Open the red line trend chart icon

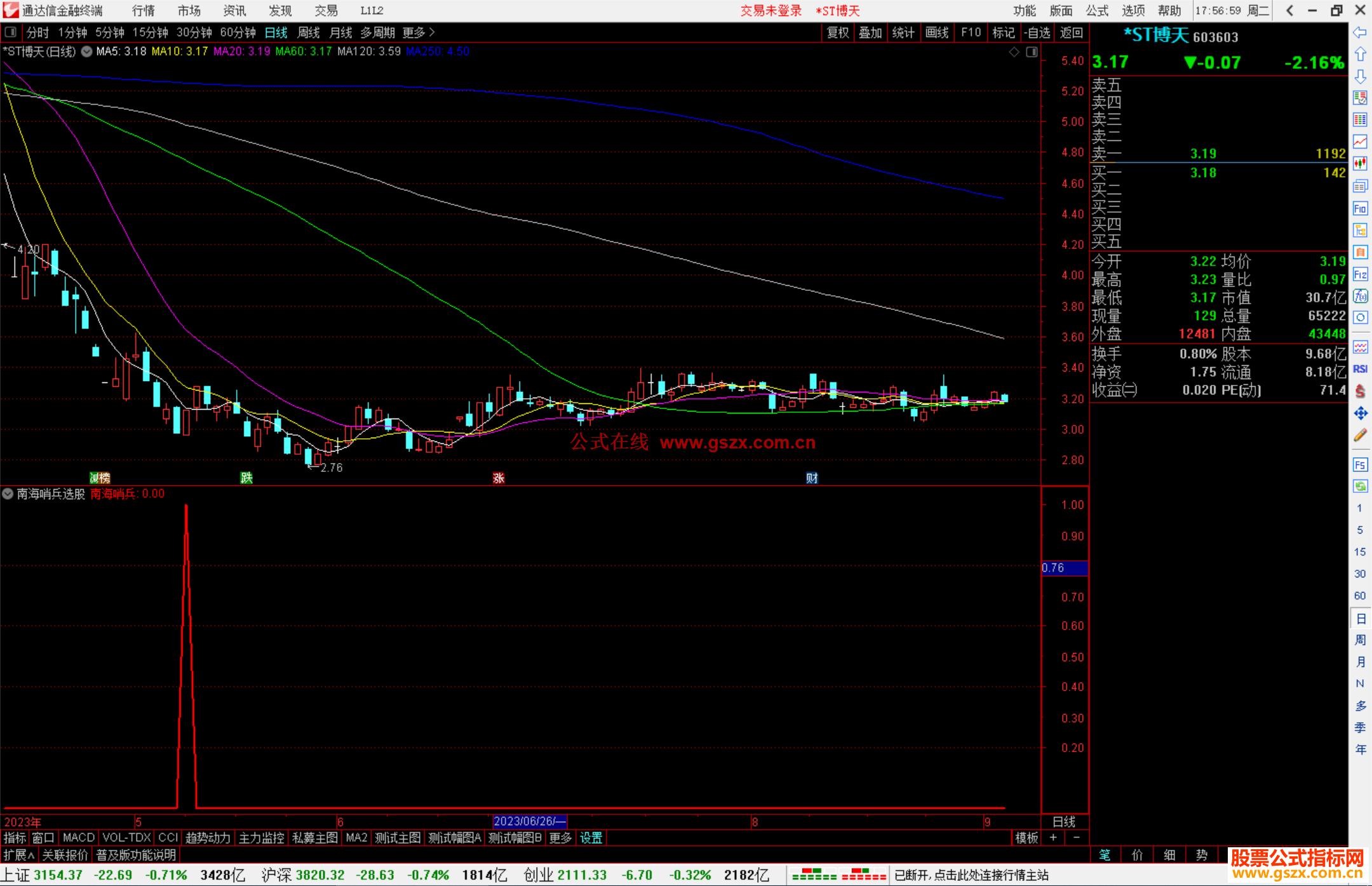pos(1360,142)
